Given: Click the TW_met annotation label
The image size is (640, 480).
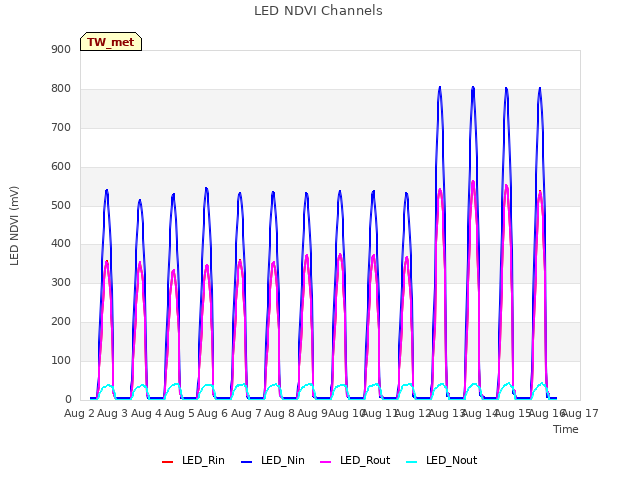Looking at the screenshot, I should [111, 42].
